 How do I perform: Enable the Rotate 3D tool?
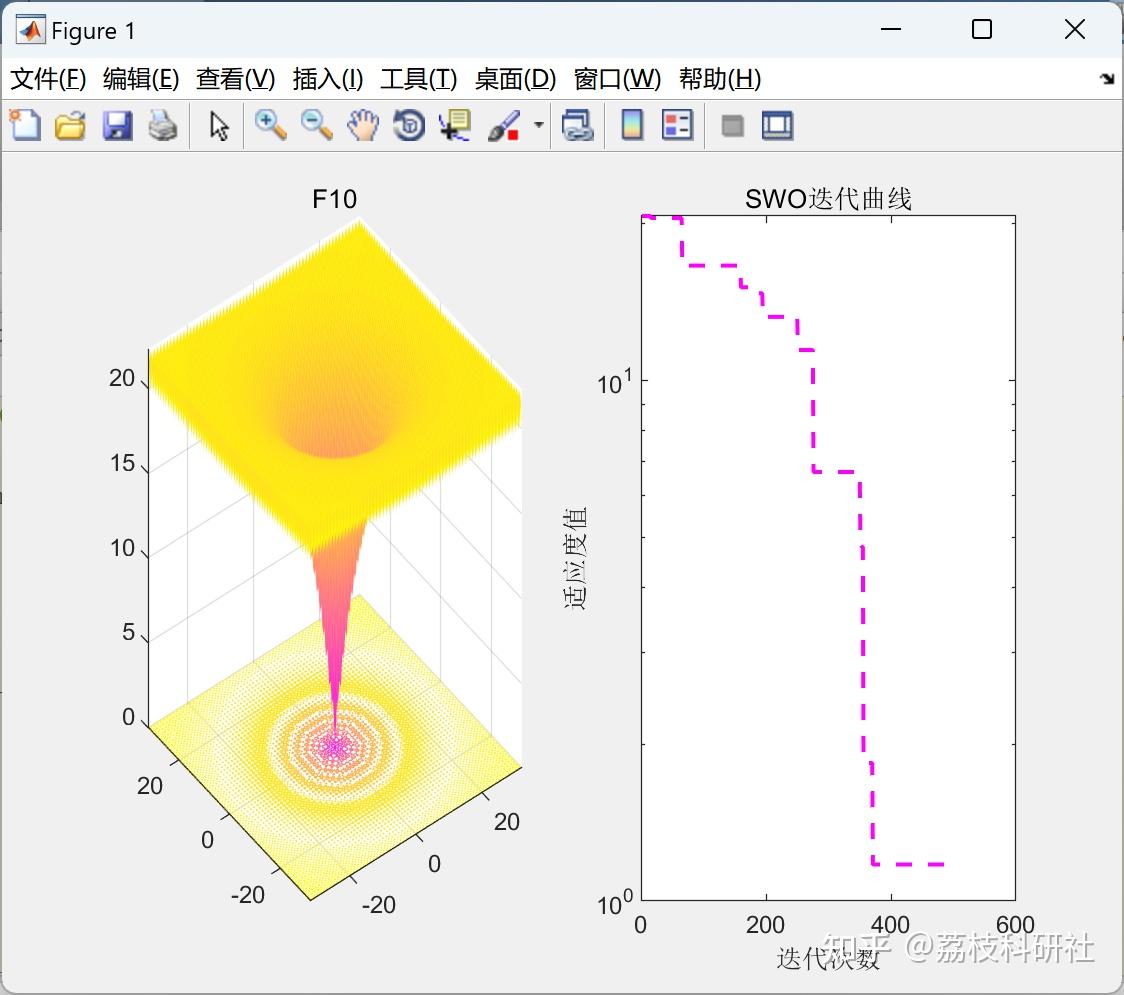pos(409,125)
